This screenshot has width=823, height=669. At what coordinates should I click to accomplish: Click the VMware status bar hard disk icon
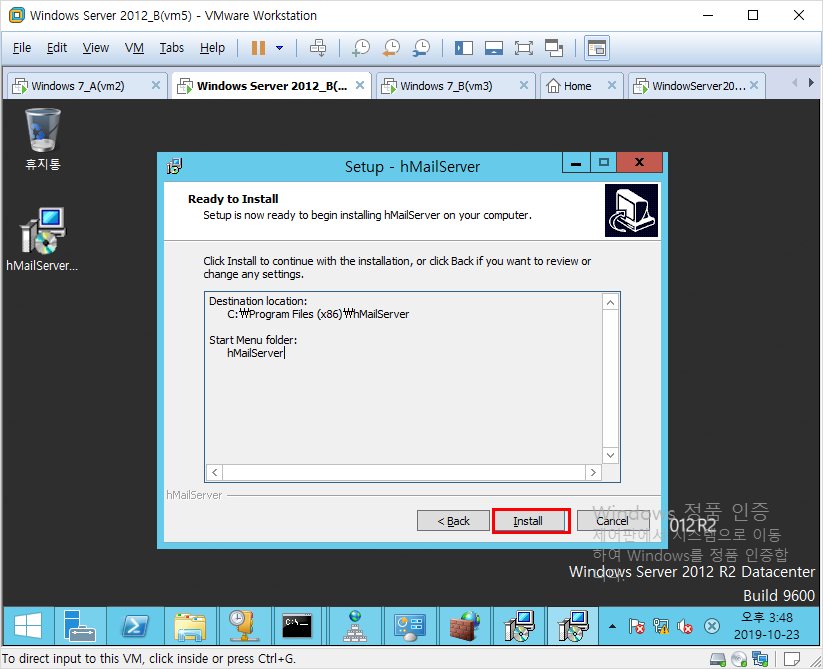click(x=718, y=659)
